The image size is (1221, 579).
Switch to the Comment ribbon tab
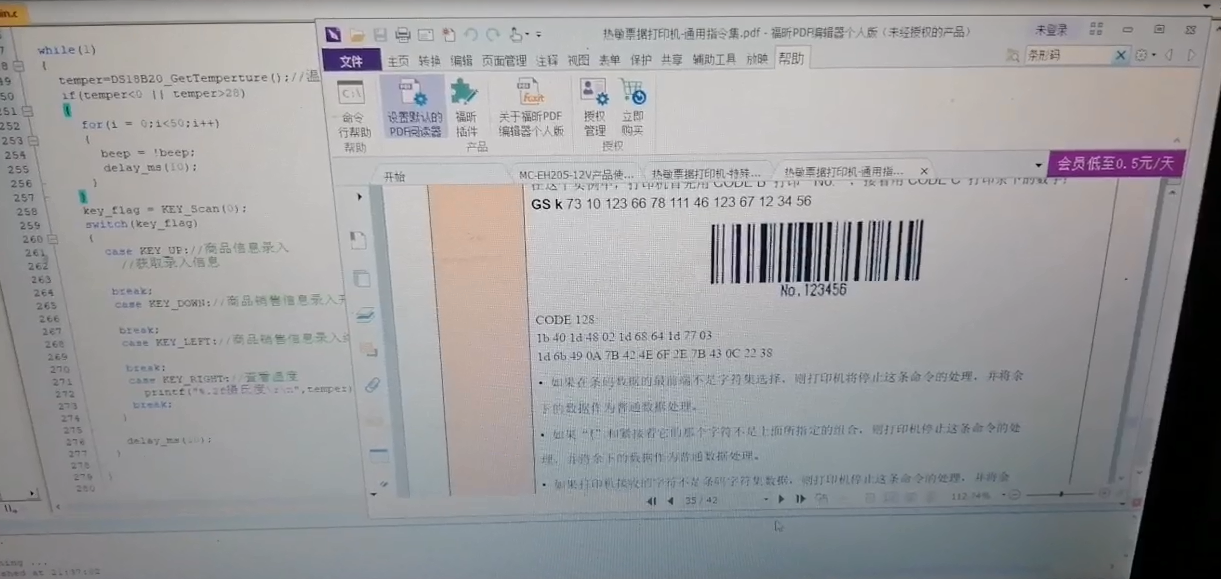click(x=547, y=60)
